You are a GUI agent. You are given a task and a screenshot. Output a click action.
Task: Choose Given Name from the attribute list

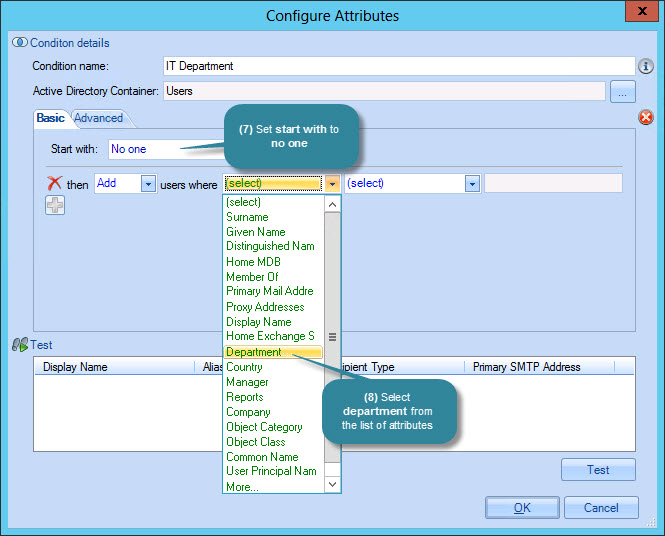click(x=274, y=232)
